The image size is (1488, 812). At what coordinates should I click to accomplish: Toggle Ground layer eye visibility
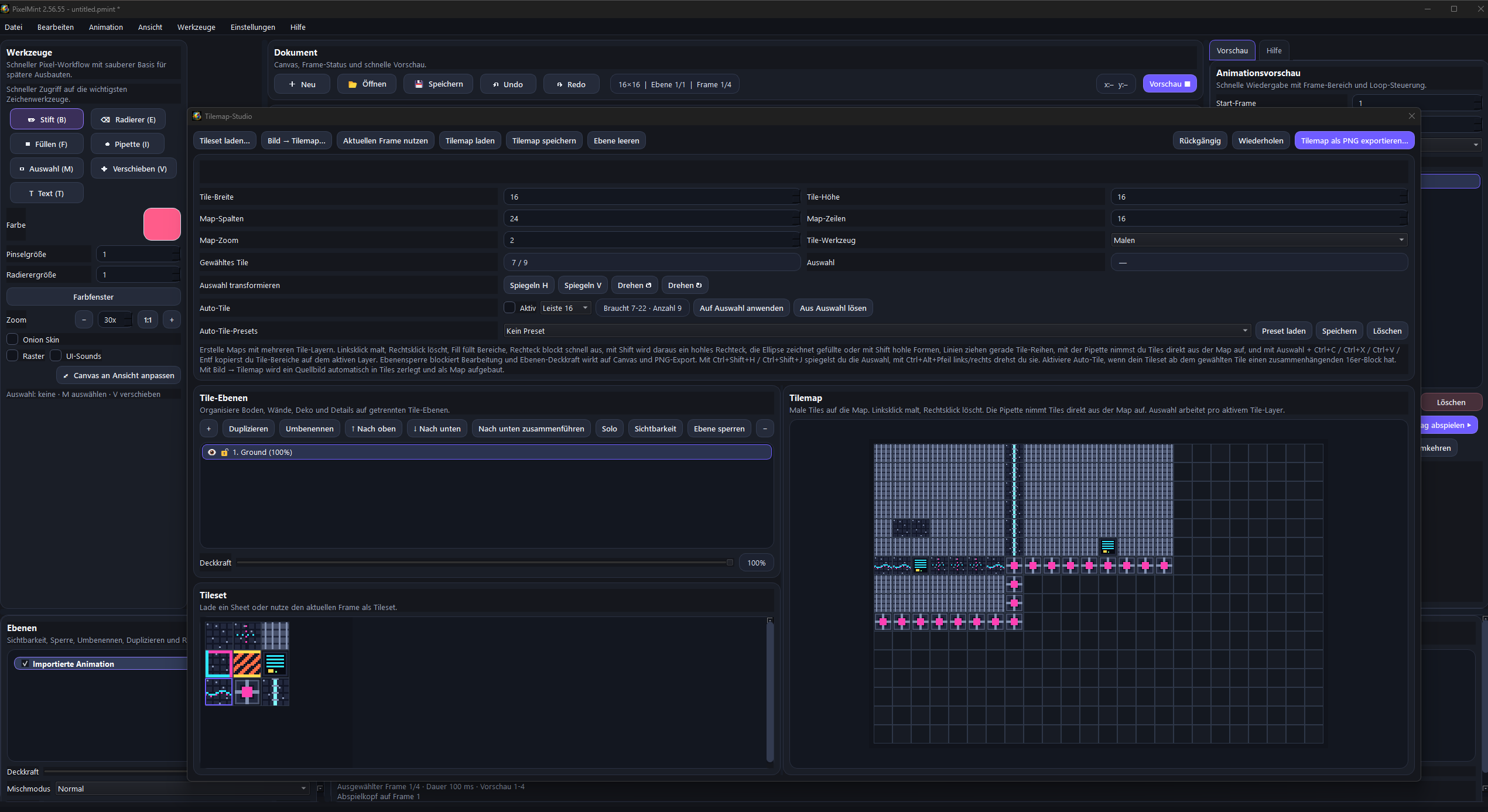[212, 452]
